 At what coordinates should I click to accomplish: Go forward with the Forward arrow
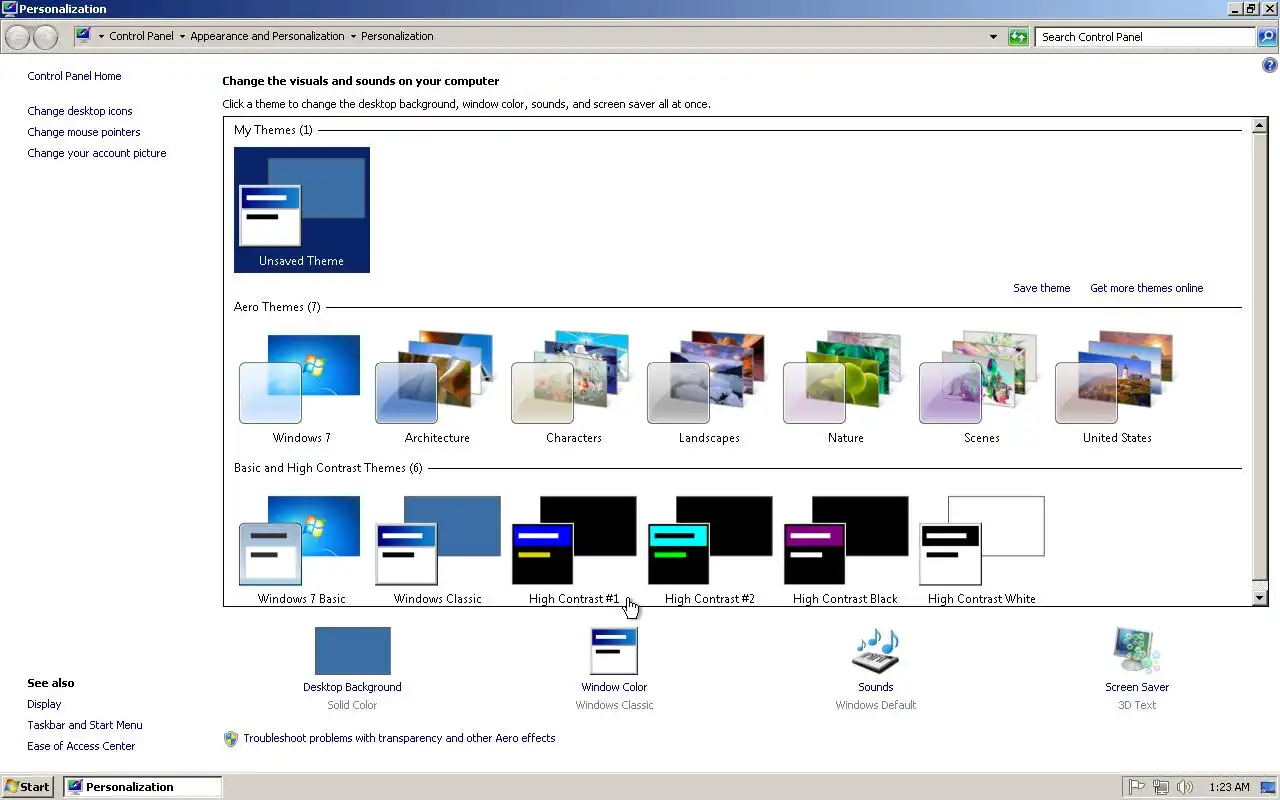pyautogui.click(x=46, y=37)
